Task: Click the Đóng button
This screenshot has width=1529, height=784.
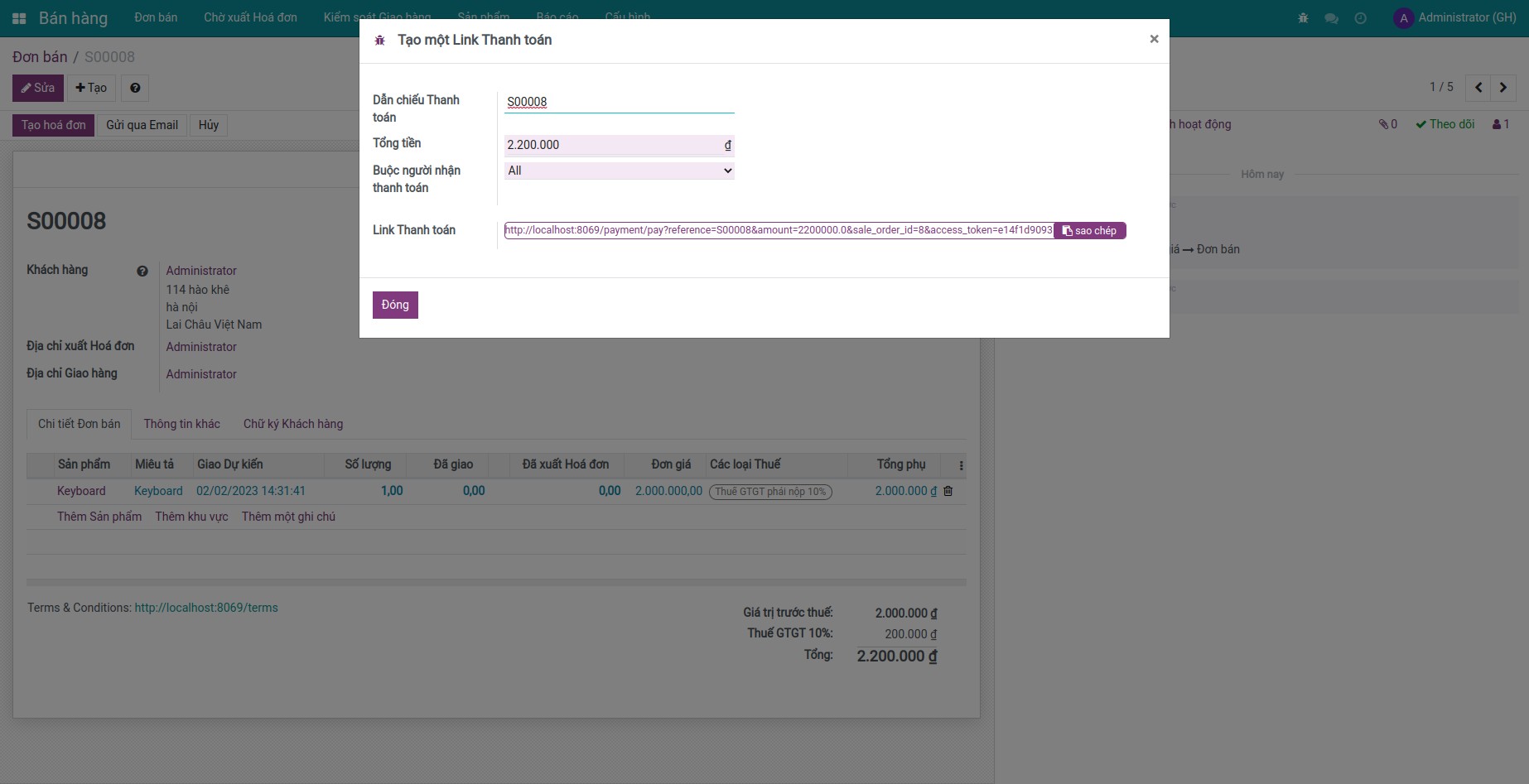Action: pyautogui.click(x=395, y=305)
